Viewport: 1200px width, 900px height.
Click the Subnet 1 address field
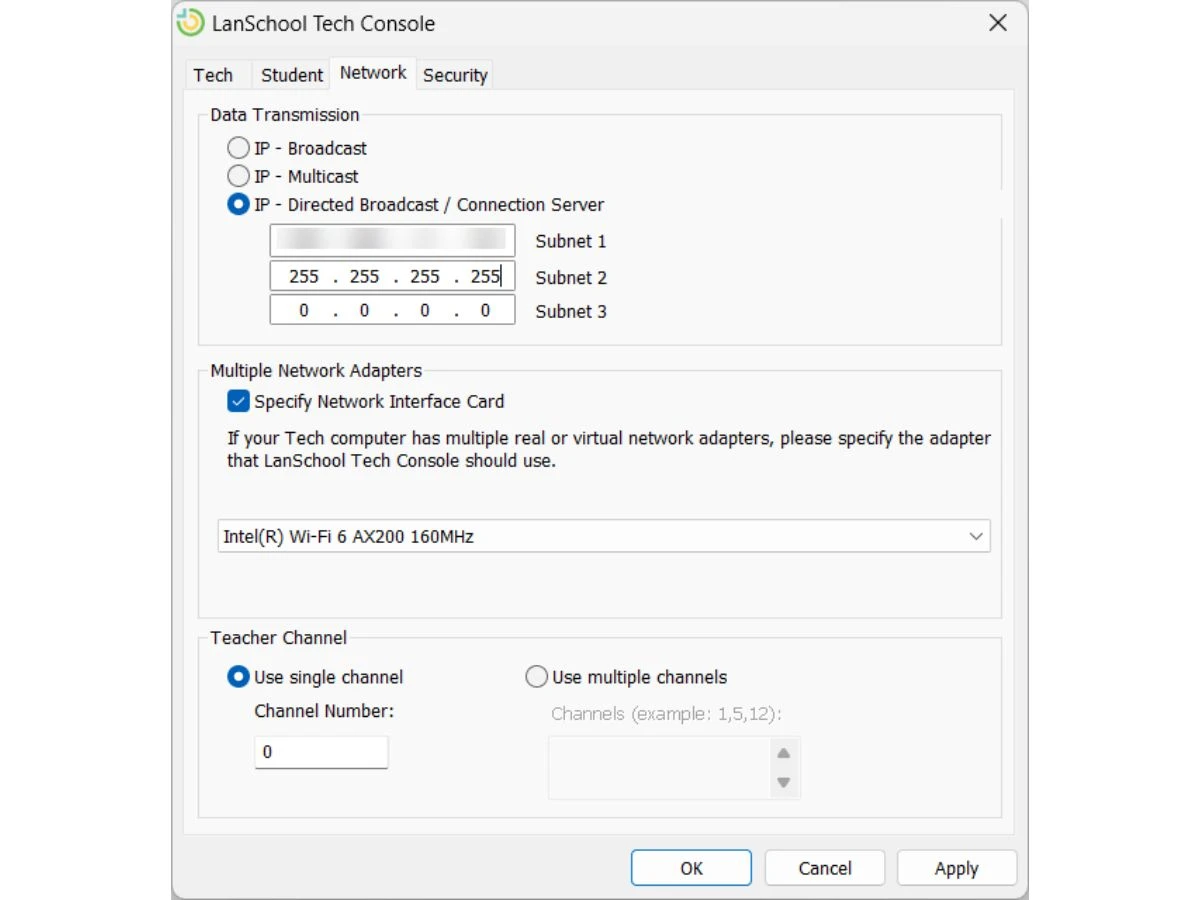[x=392, y=240]
